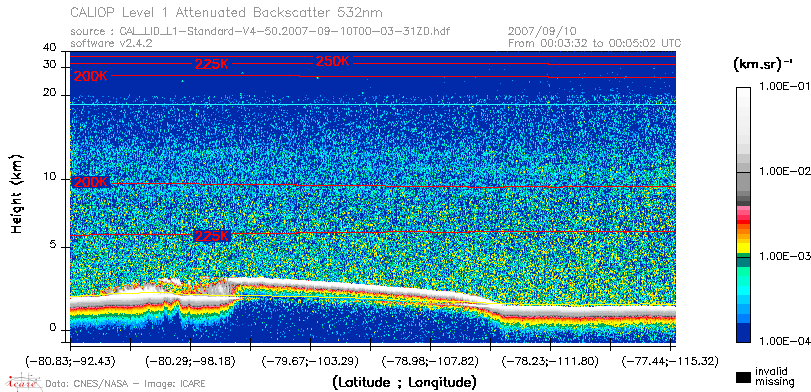Click the "225K" label near 30 km height
The width and height of the screenshot is (811, 392).
pyautogui.click(x=212, y=65)
